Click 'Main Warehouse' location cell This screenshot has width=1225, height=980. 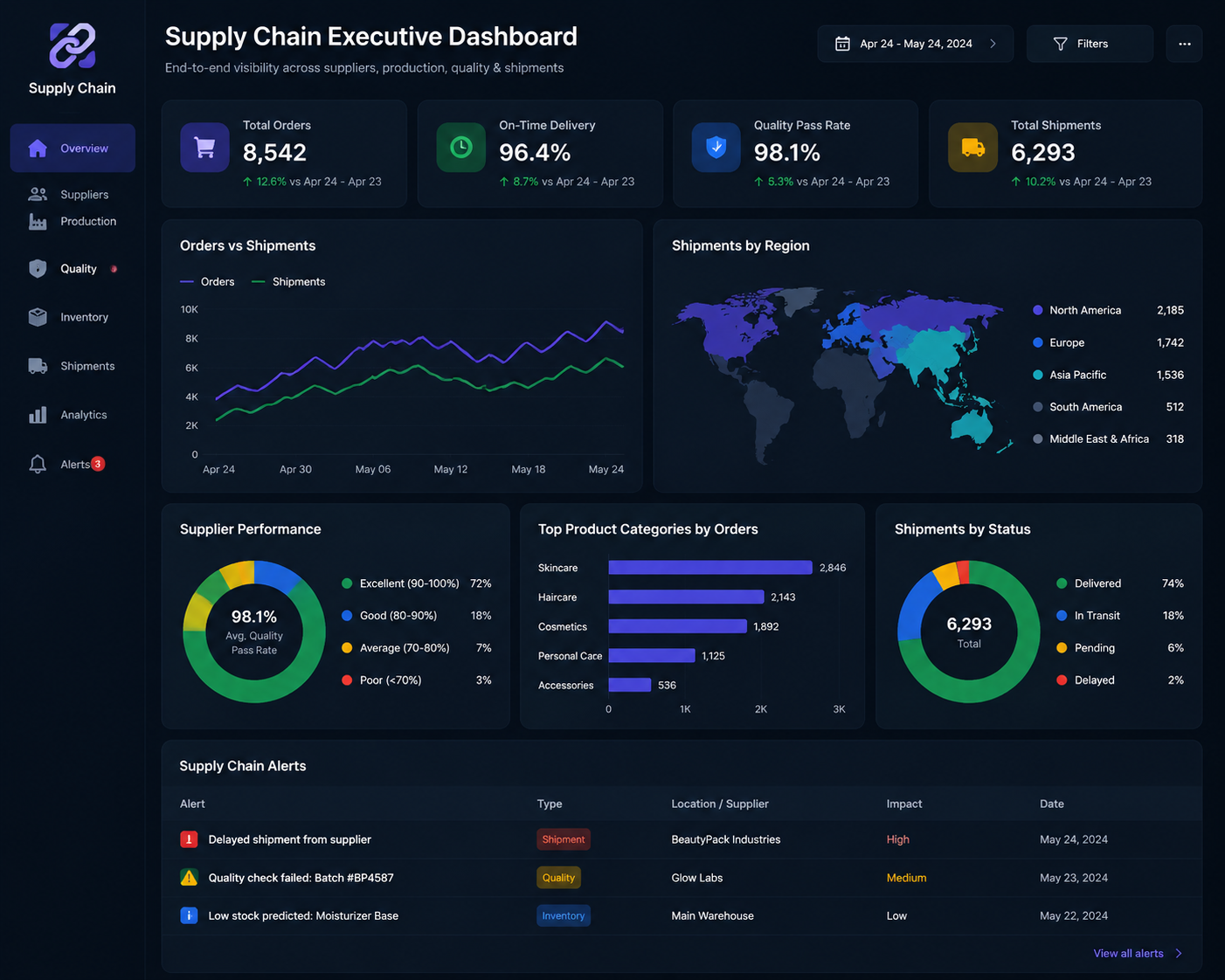713,915
